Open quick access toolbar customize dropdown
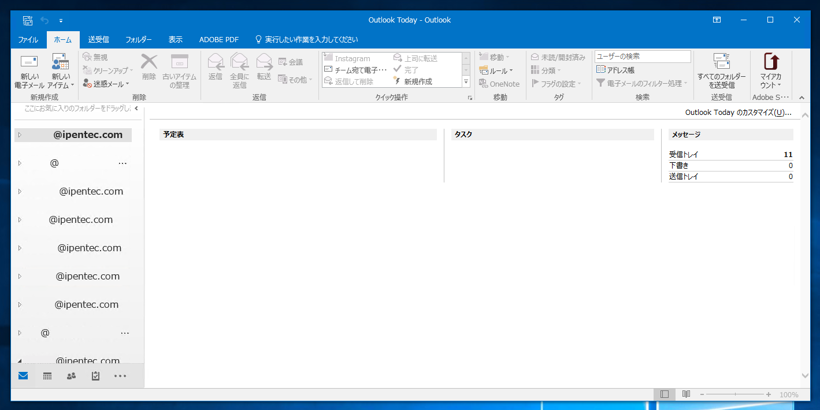 click(x=61, y=20)
